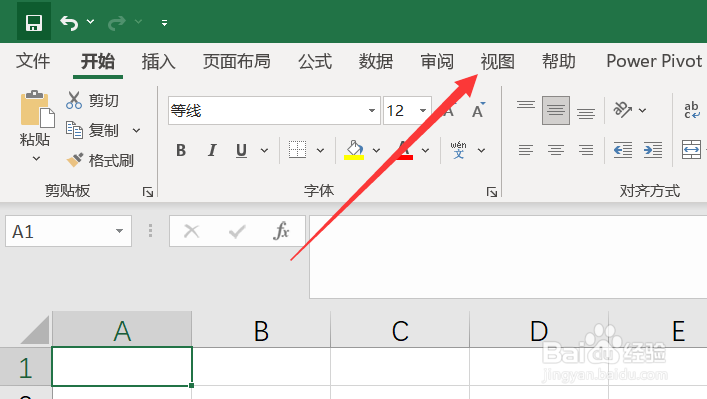Click the cell borders icon

pos(298,150)
